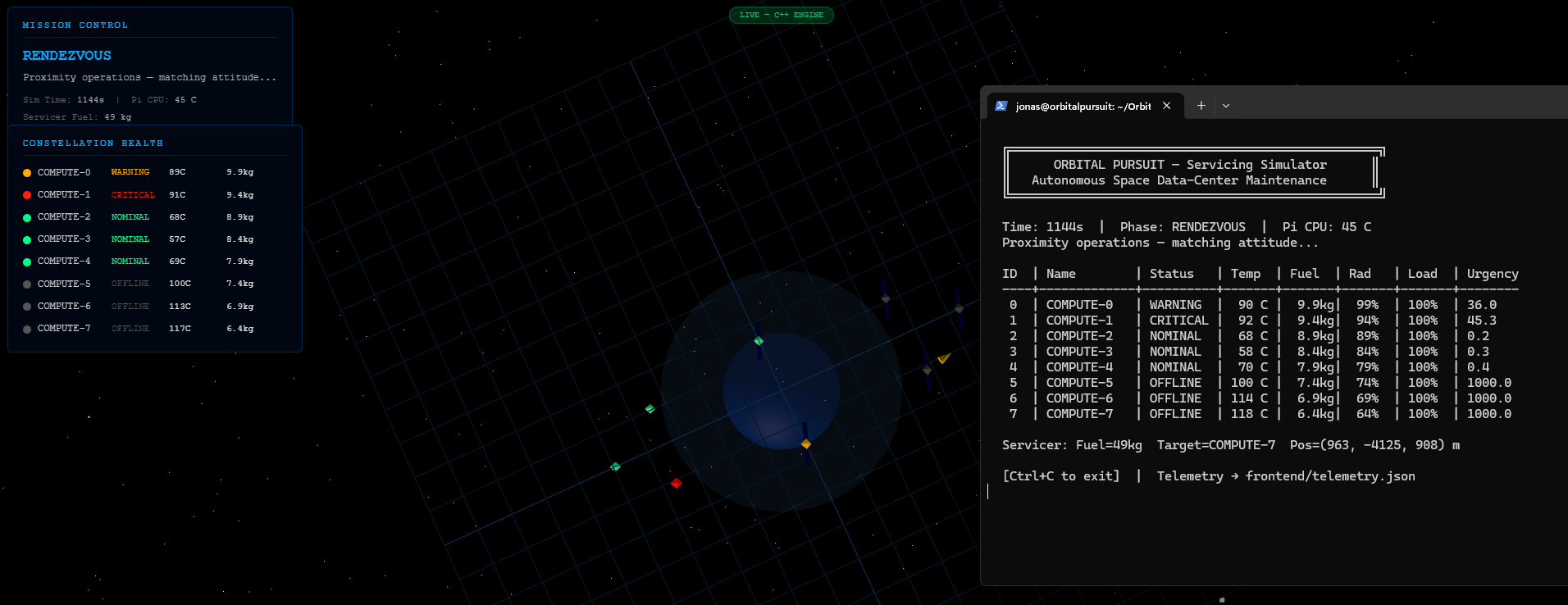This screenshot has height=605, width=1568.
Task: Click 'Sim Time: 1144s' in Mission Control
Action: click(x=64, y=100)
